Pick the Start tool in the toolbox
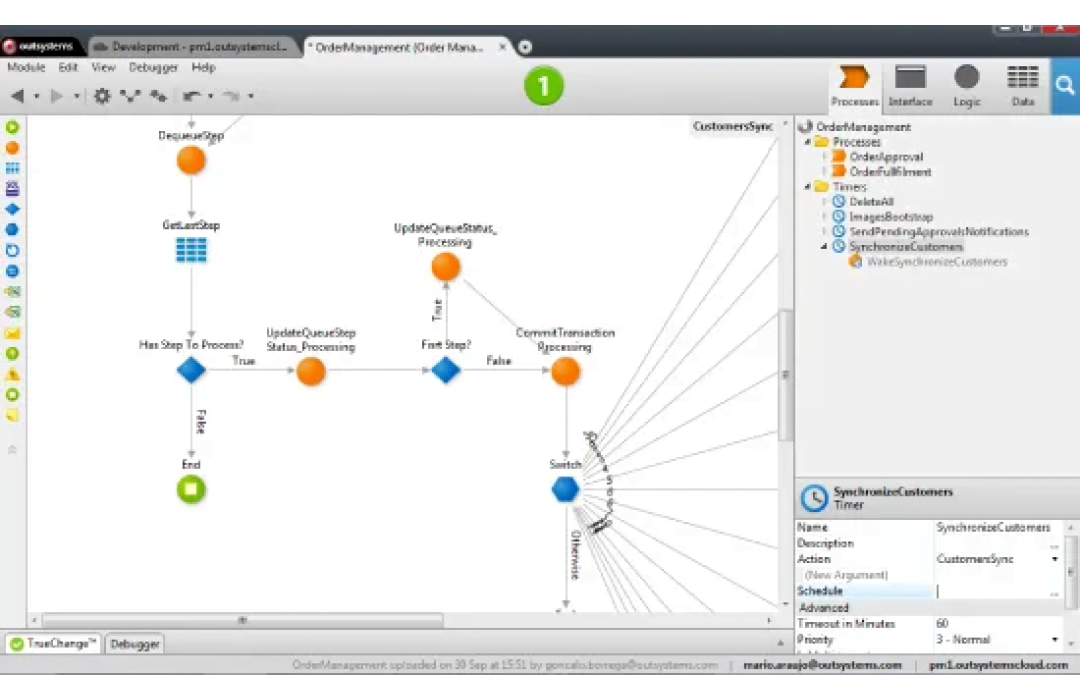Viewport: 1080px width, 700px height. [x=12, y=127]
